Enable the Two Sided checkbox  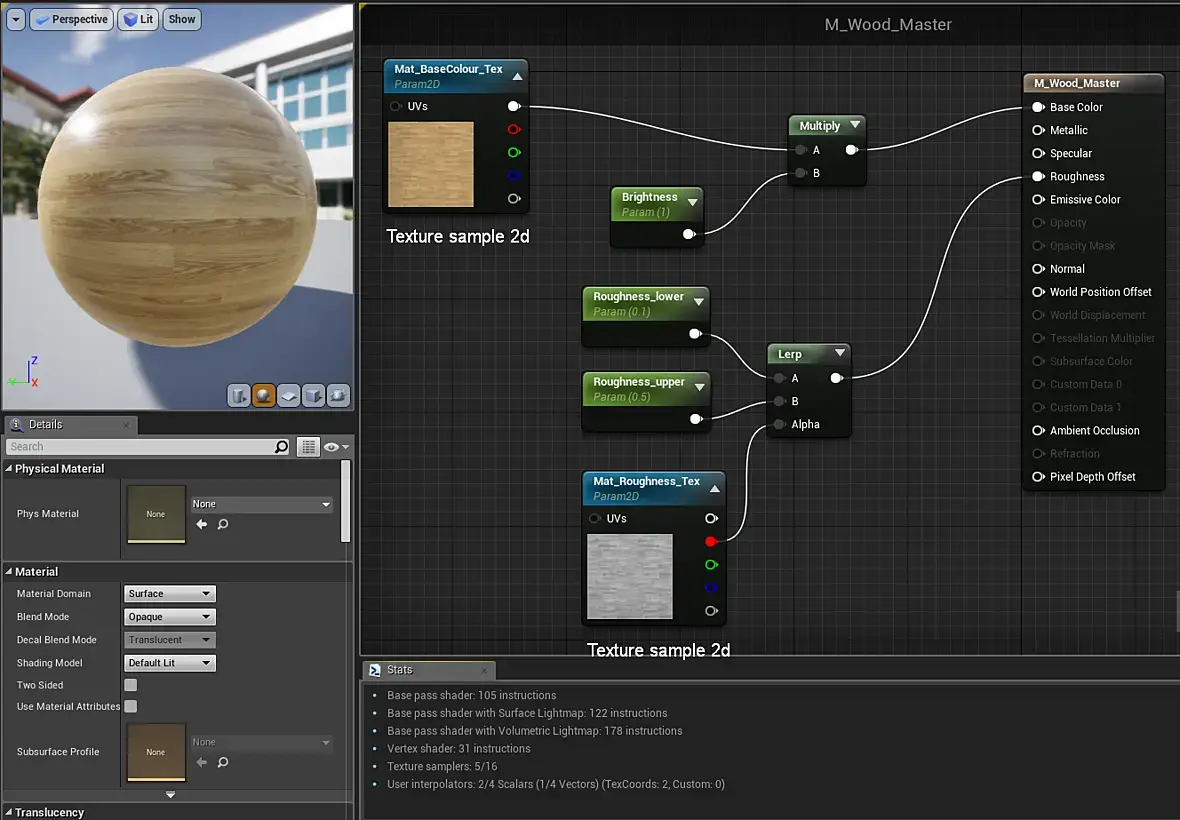click(x=130, y=685)
